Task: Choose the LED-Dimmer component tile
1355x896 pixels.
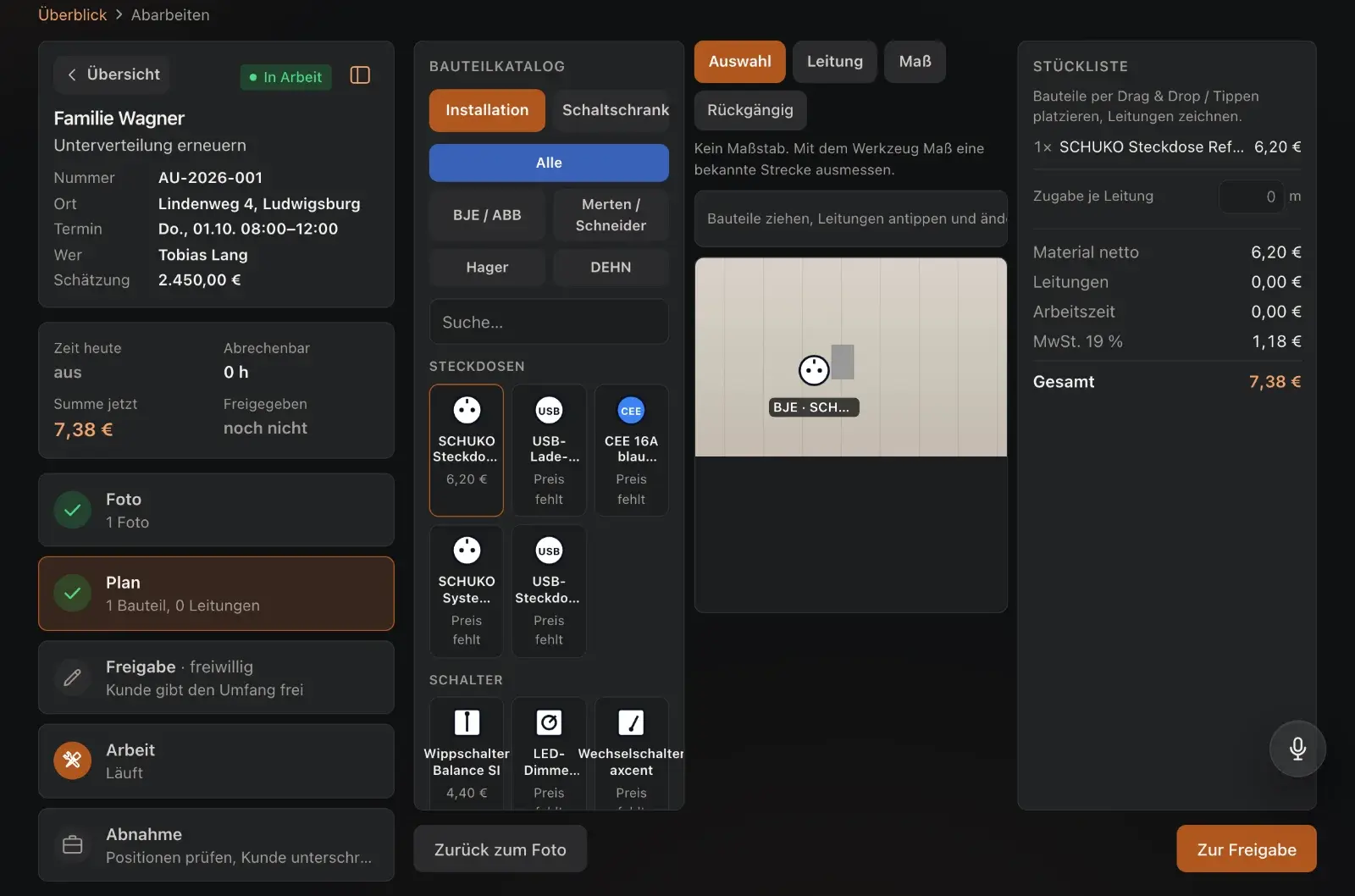Action: 549,753
